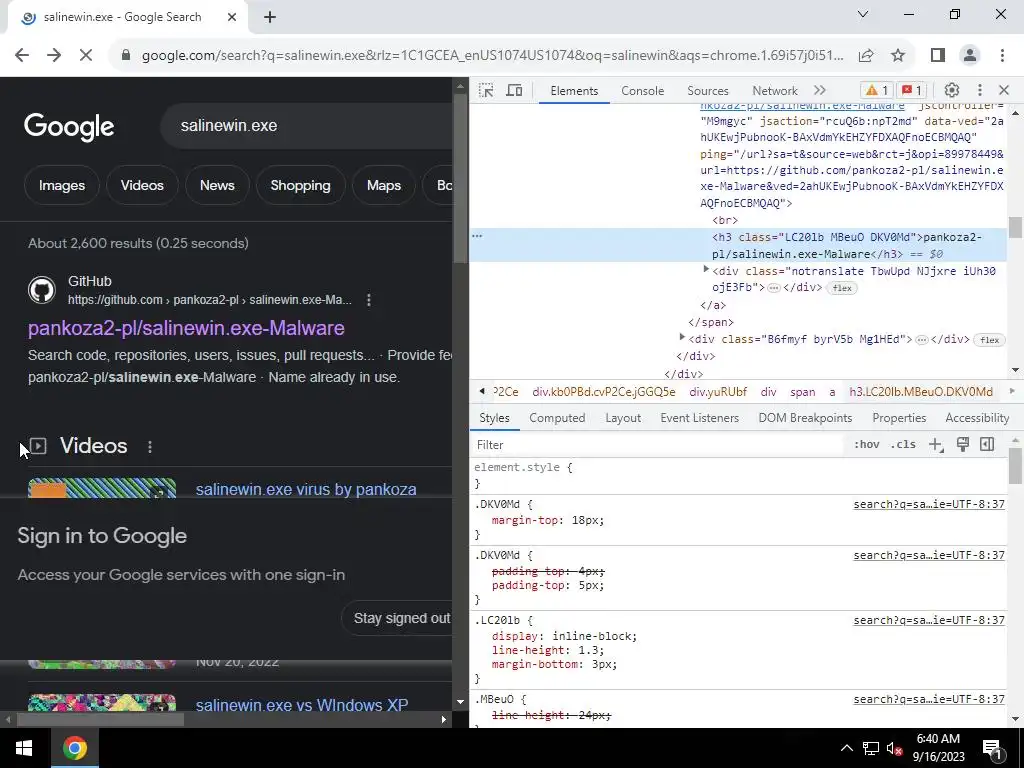Open the Properties pane tab

(899, 418)
